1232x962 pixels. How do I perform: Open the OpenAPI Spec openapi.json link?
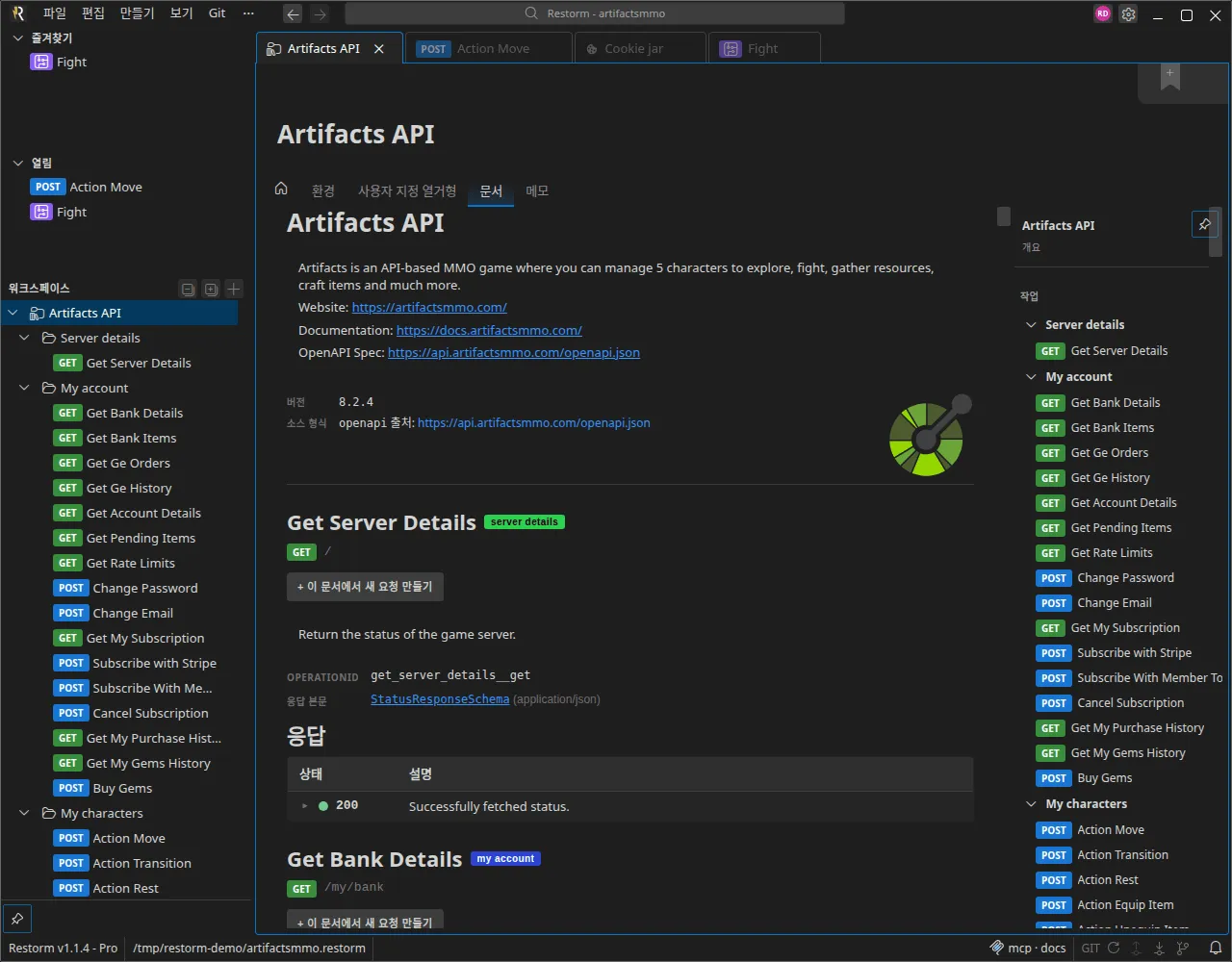[514, 353]
